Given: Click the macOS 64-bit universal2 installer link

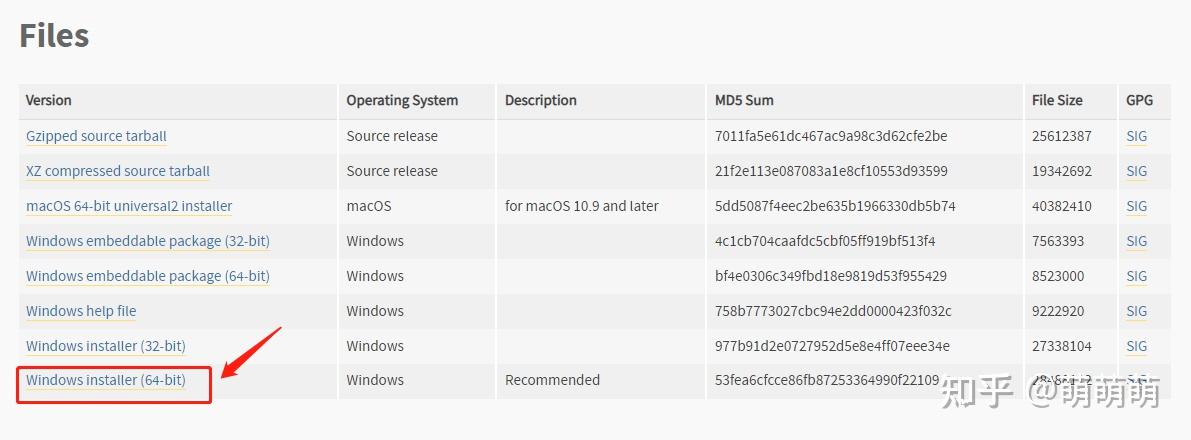Looking at the screenshot, I should pos(129,206).
